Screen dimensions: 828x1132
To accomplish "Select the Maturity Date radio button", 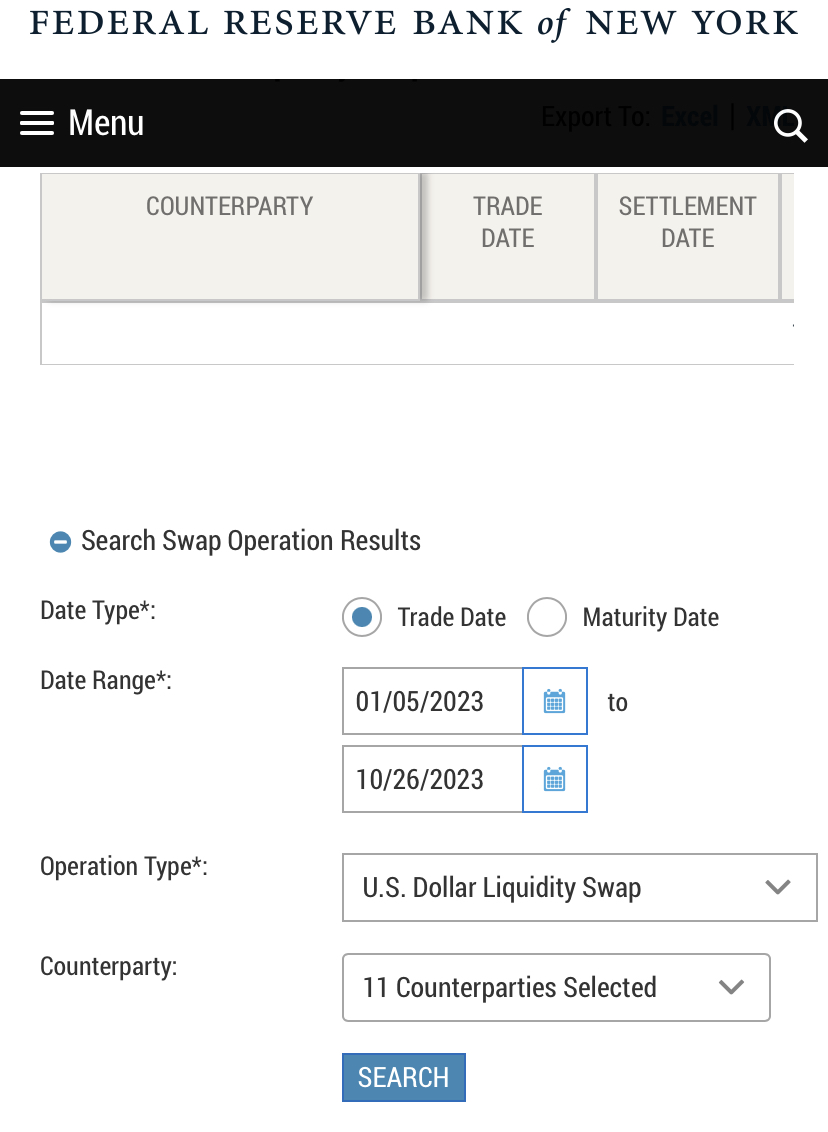I will tap(546, 617).
